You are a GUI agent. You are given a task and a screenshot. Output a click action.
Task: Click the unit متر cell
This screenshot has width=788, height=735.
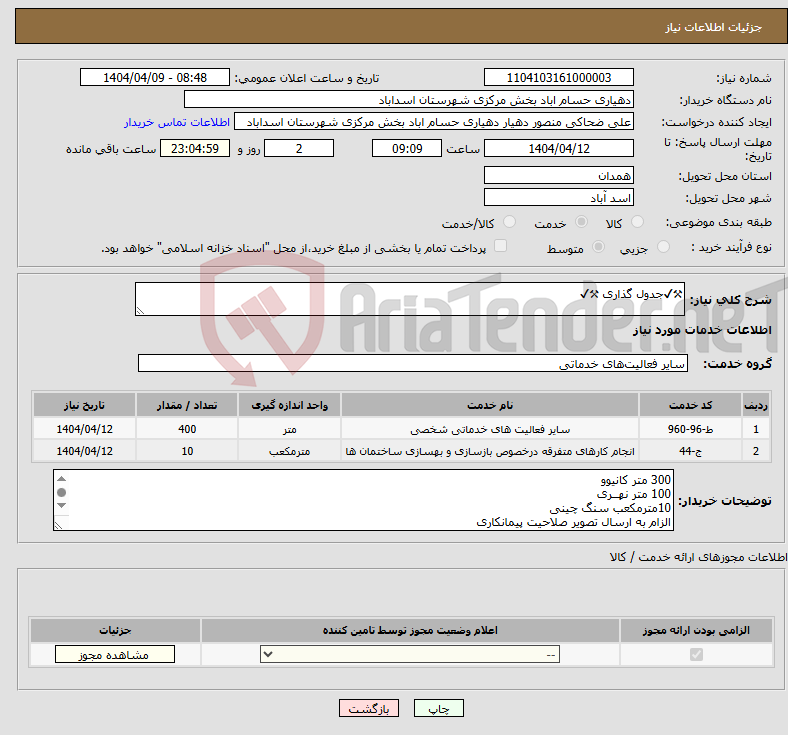pos(289,429)
